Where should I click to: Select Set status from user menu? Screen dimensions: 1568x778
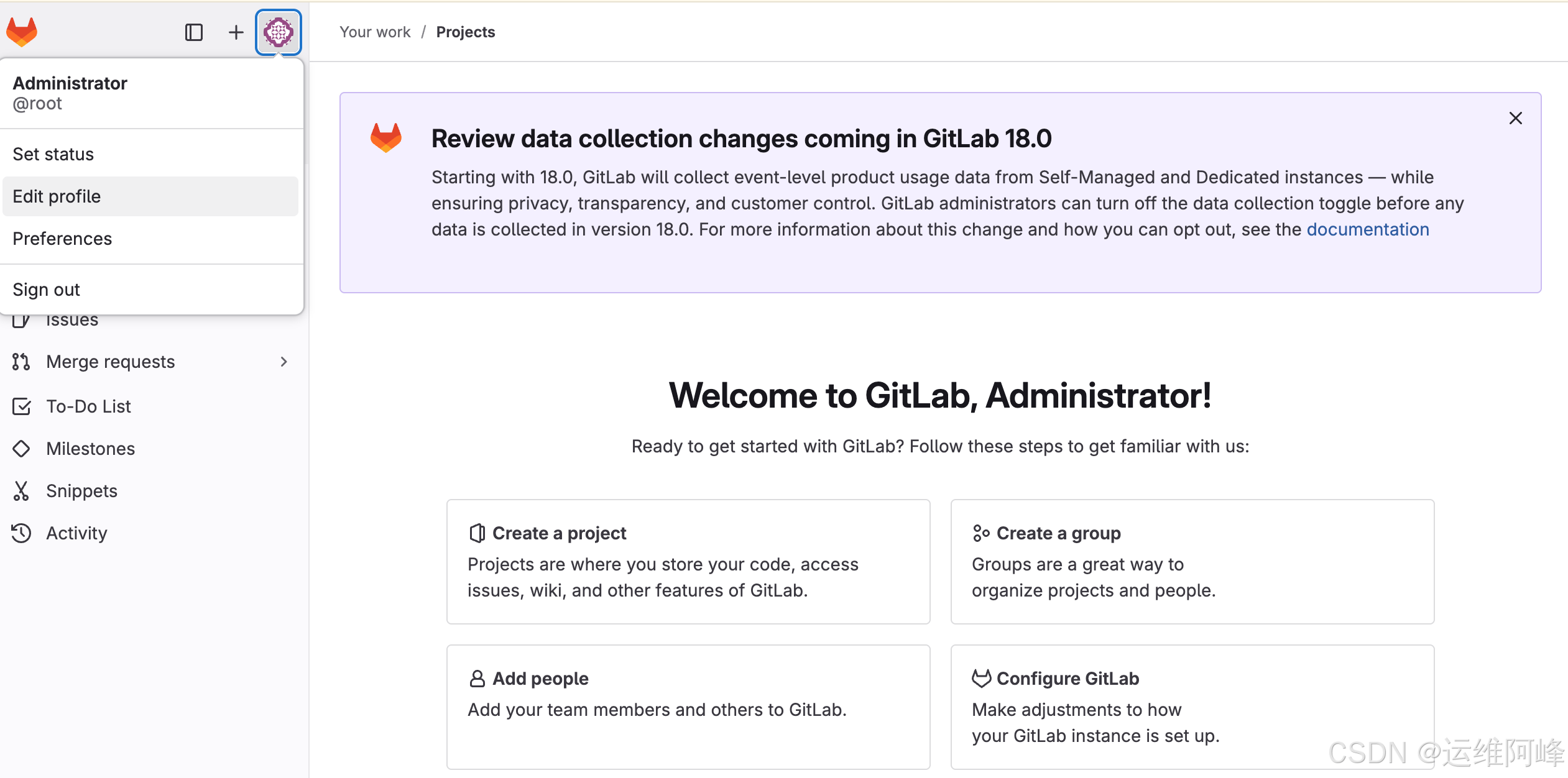[x=53, y=153]
